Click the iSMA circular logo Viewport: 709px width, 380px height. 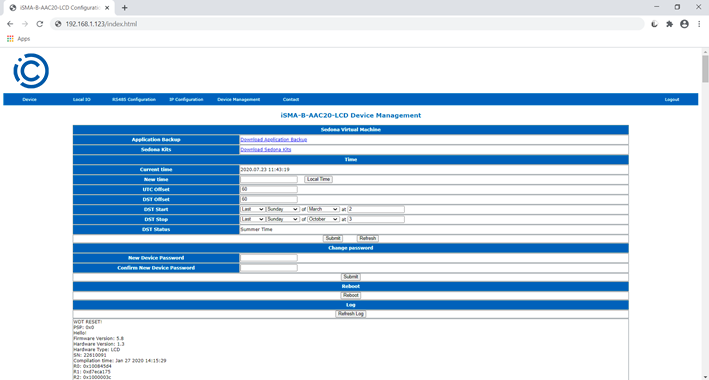pos(31,71)
